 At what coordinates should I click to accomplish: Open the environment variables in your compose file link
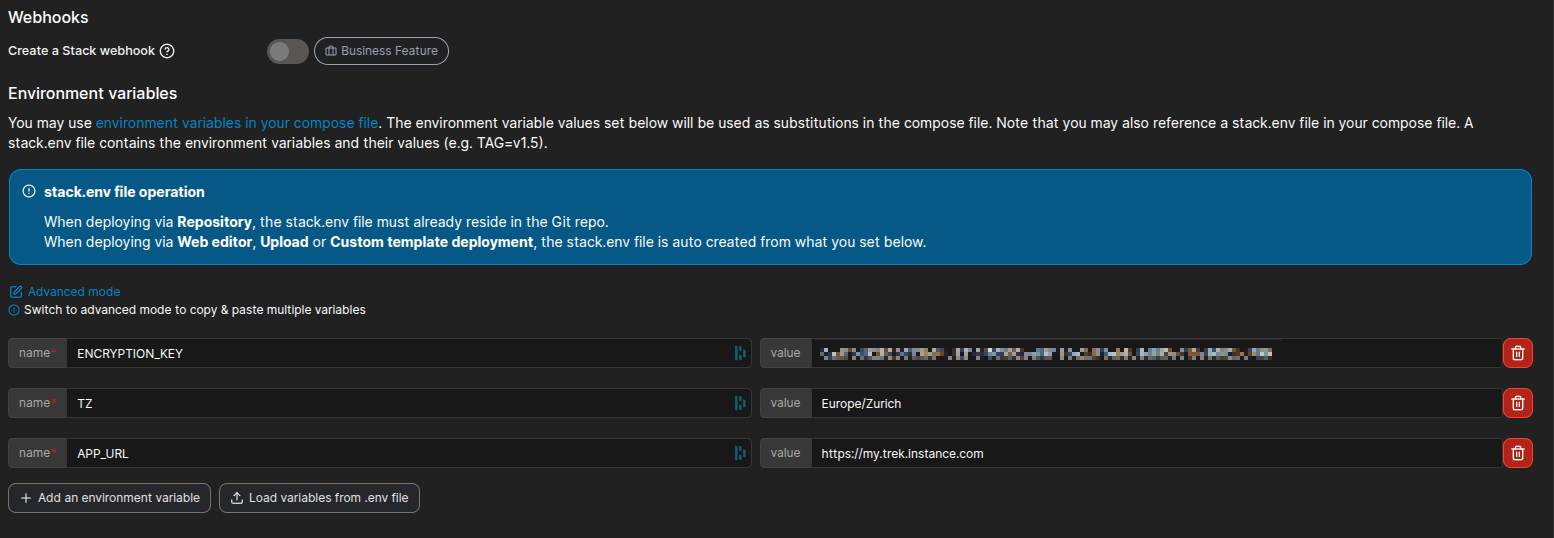coord(237,123)
